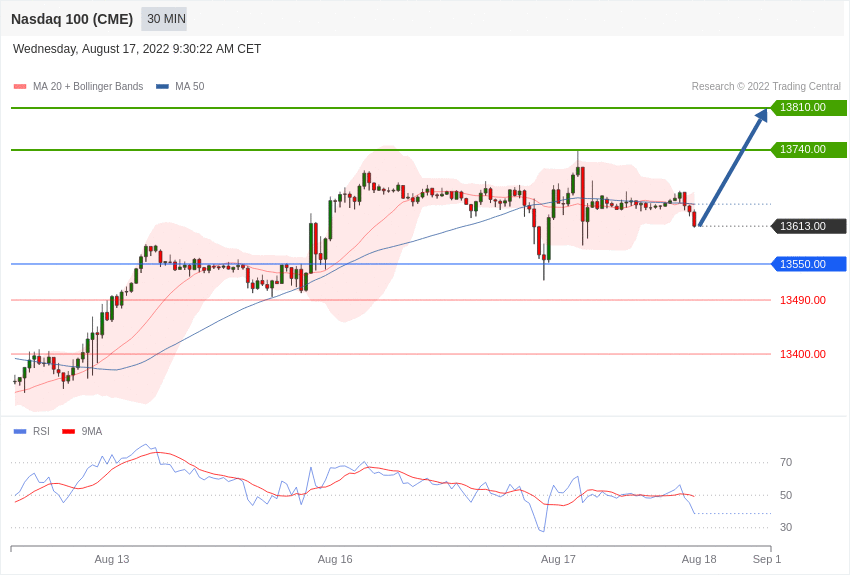
Task: Click the Aug 13 date axis label
Action: (112, 559)
